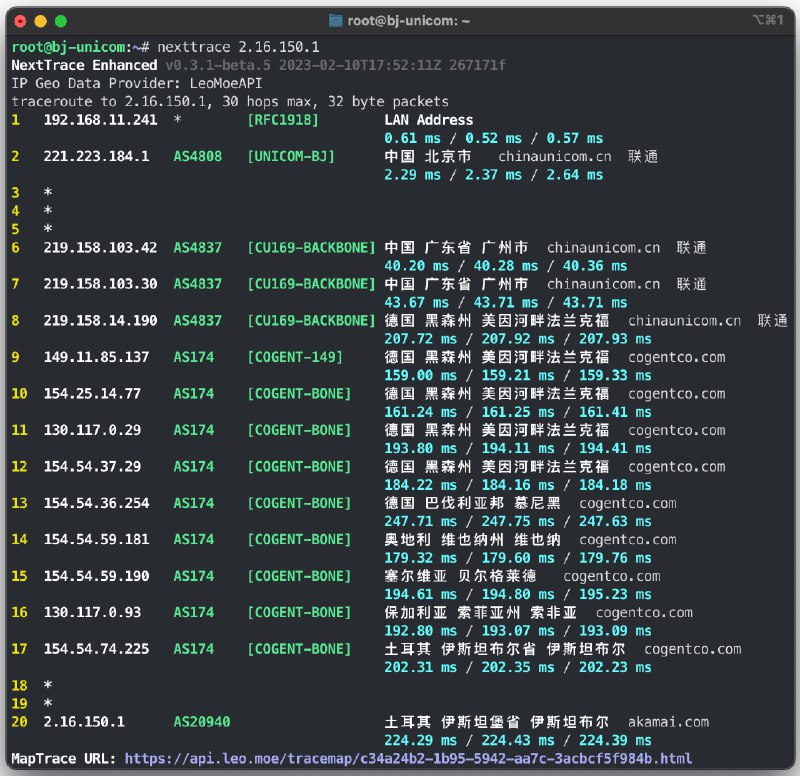800x776 pixels.
Task: Click the red close window button
Action: click(20, 21)
